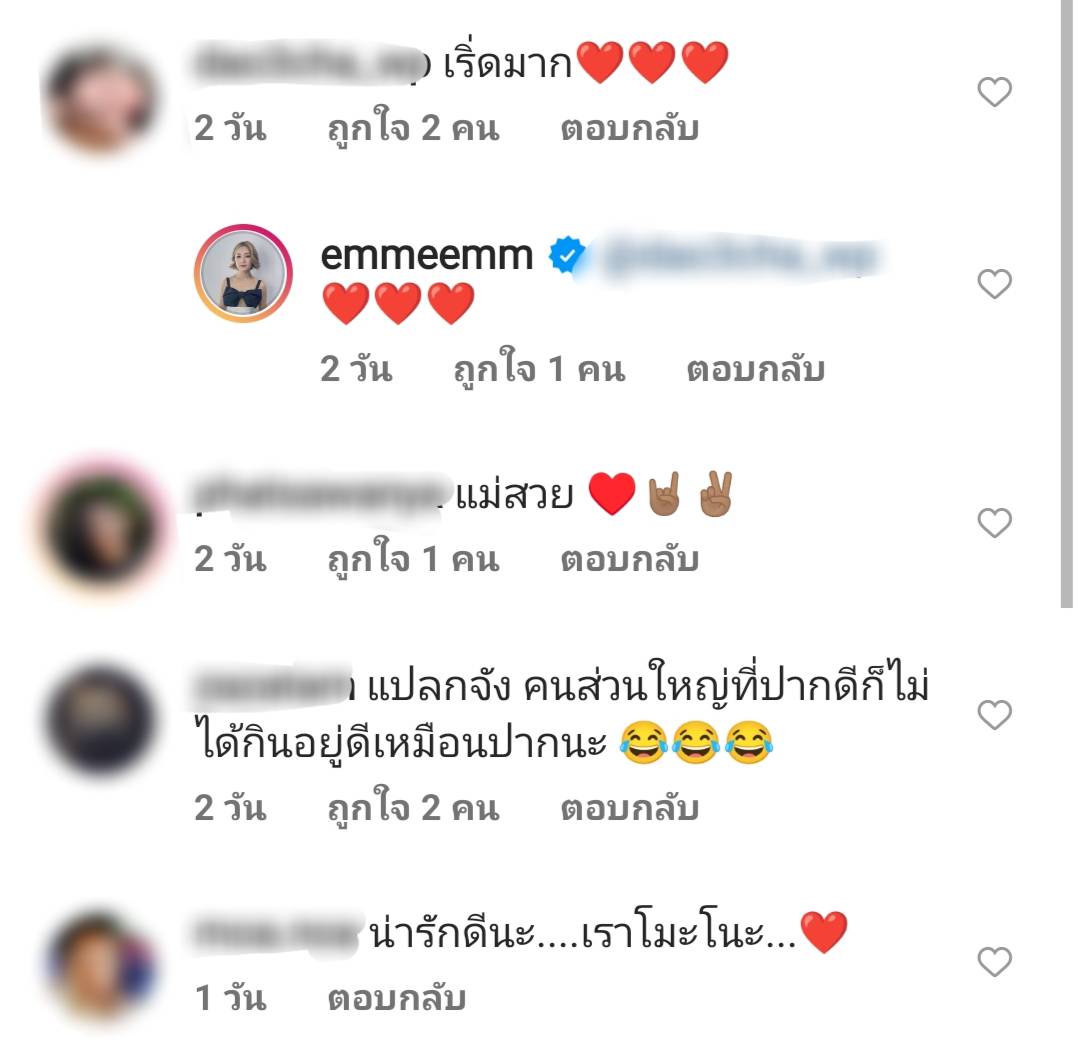Open avatar of the เริ่ดมาก commenter
Screen dimensions: 1079x1049
coord(102,97)
